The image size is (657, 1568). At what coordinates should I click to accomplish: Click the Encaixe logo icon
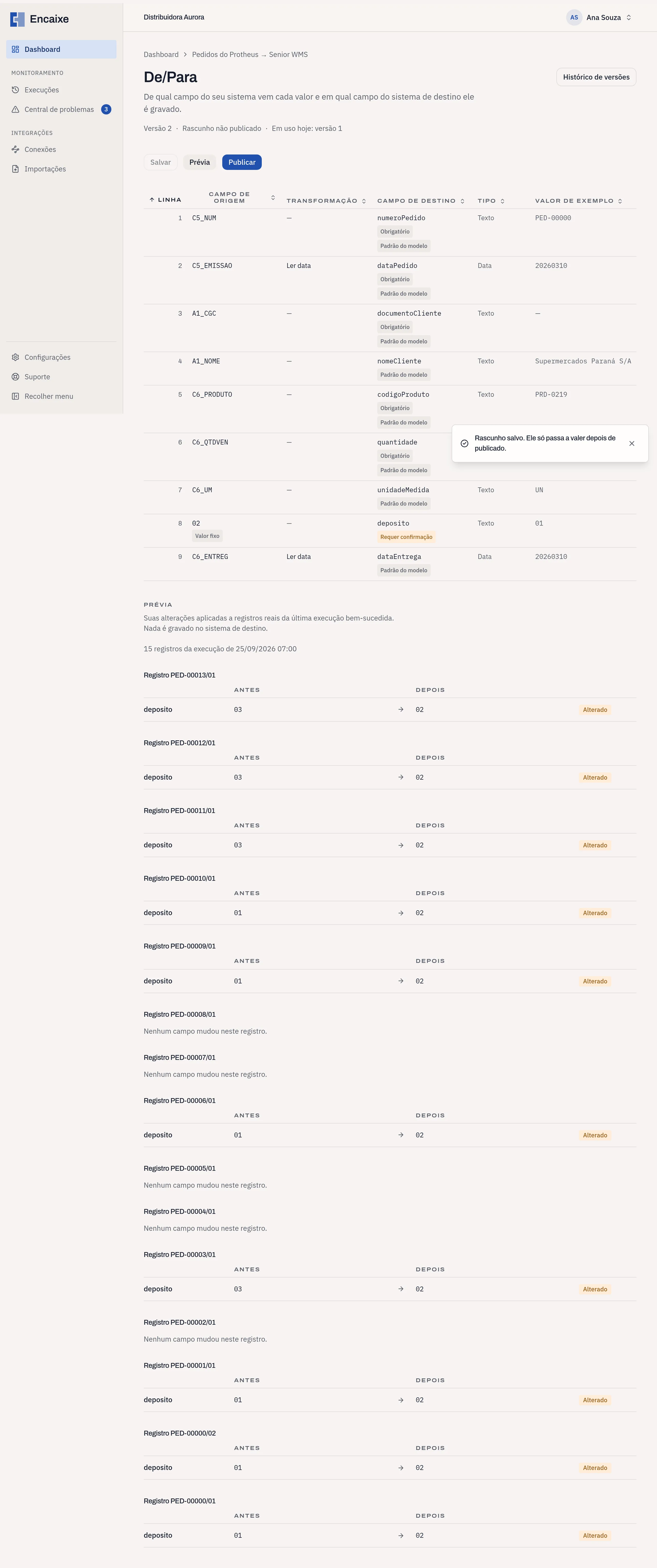pos(17,20)
